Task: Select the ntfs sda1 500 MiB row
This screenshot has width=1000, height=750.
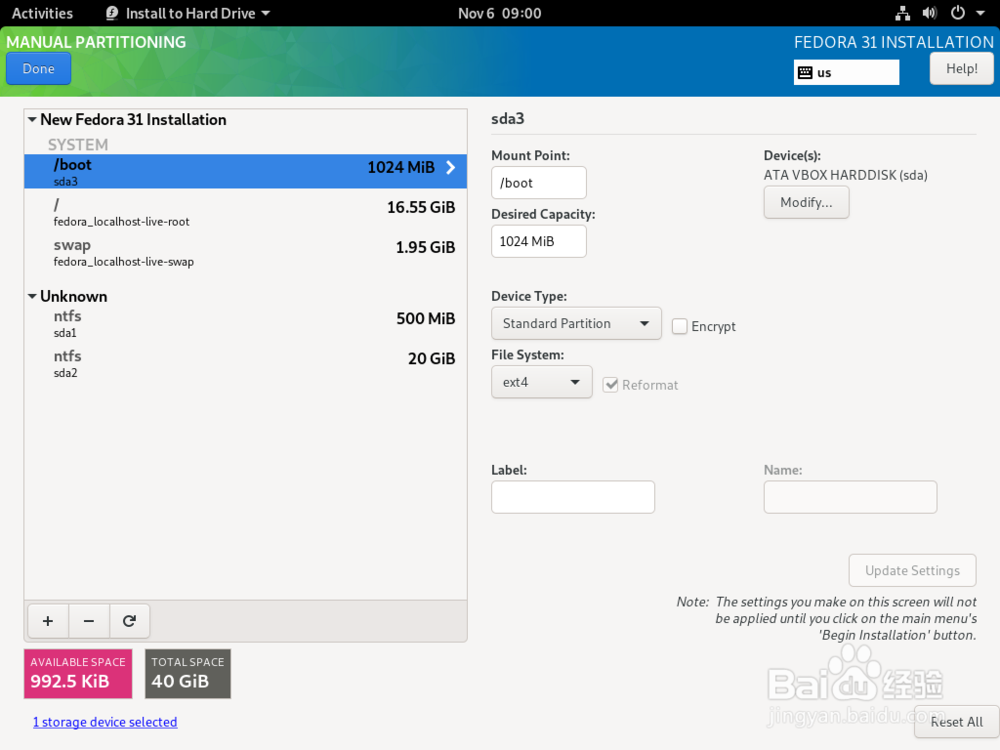Action: coord(246,323)
